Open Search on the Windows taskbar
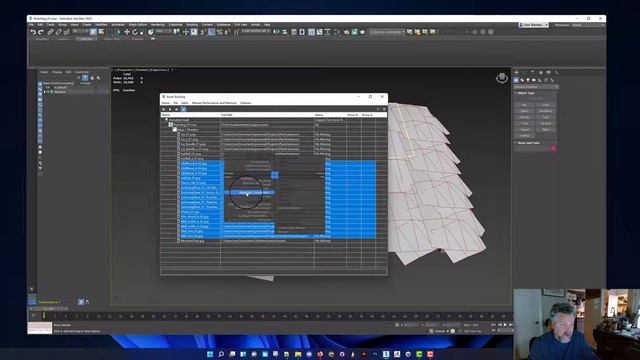640x360 pixels. click(221, 354)
